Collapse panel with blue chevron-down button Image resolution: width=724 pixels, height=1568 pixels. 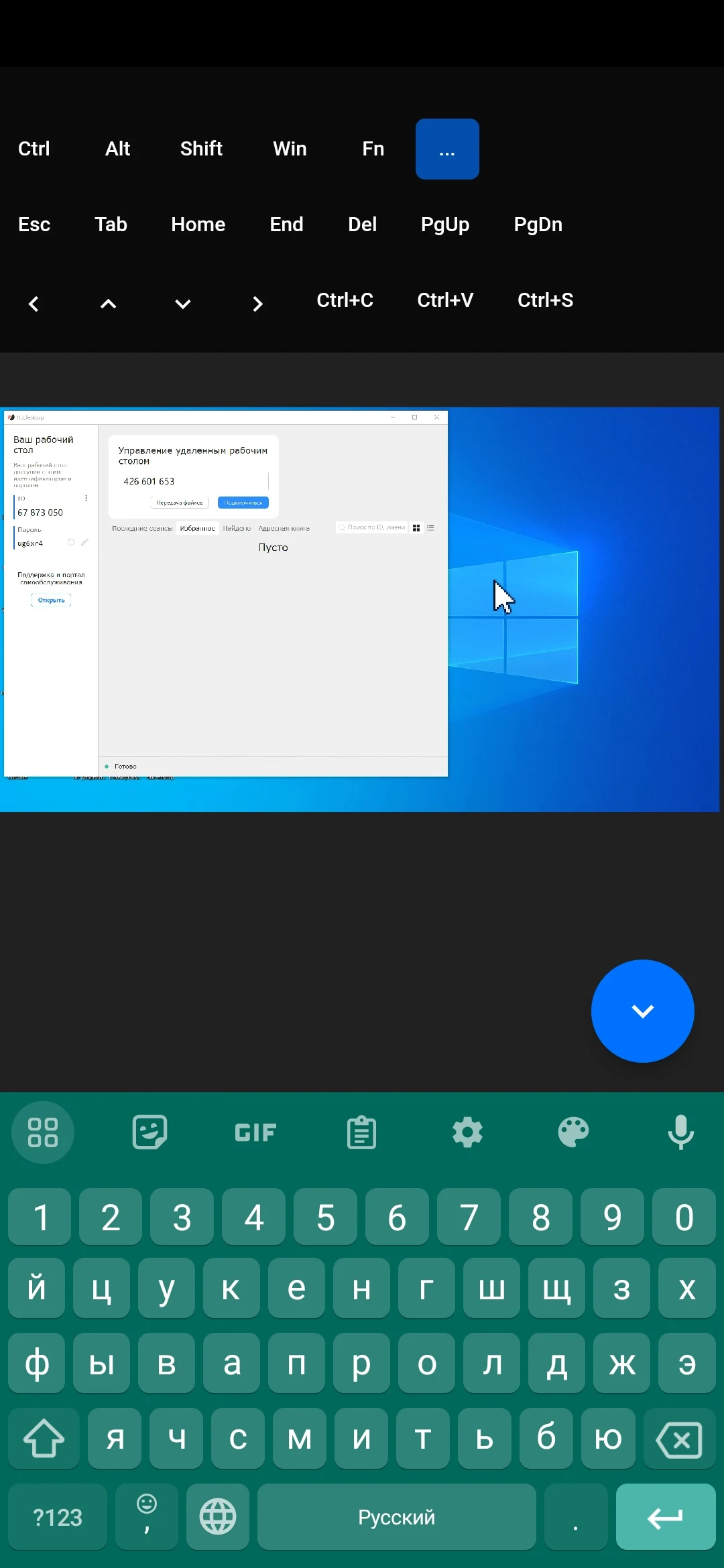[642, 1010]
